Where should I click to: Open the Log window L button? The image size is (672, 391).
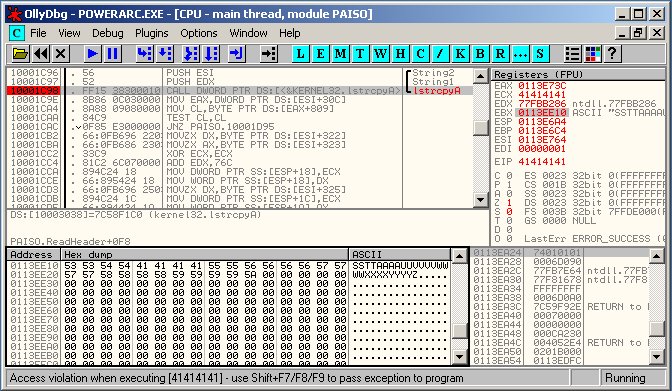[x=300, y=54]
